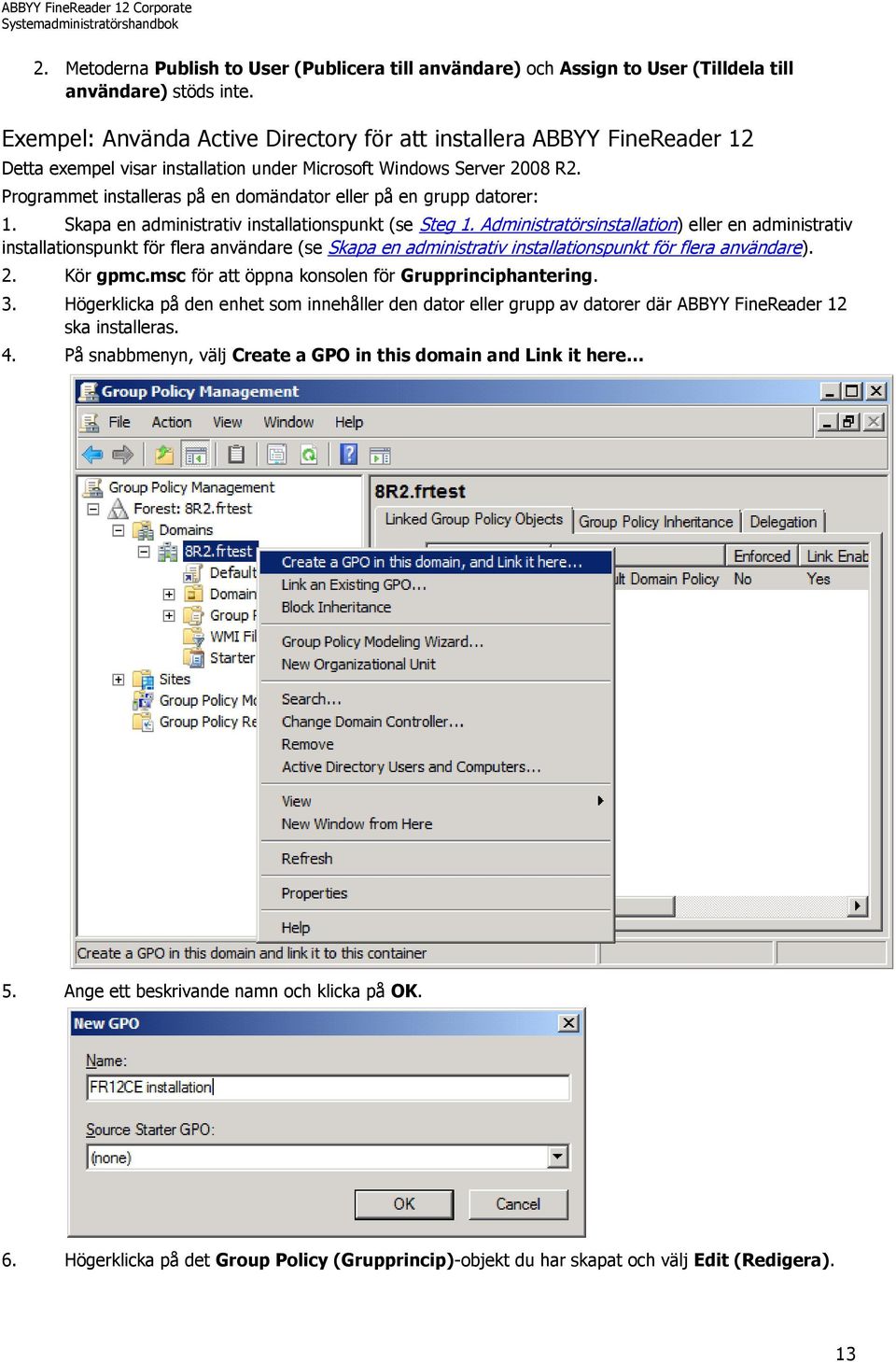Click the Show/Hide Action Pane icon
Image resolution: width=896 pixels, height=1362 pixels.
(x=380, y=456)
